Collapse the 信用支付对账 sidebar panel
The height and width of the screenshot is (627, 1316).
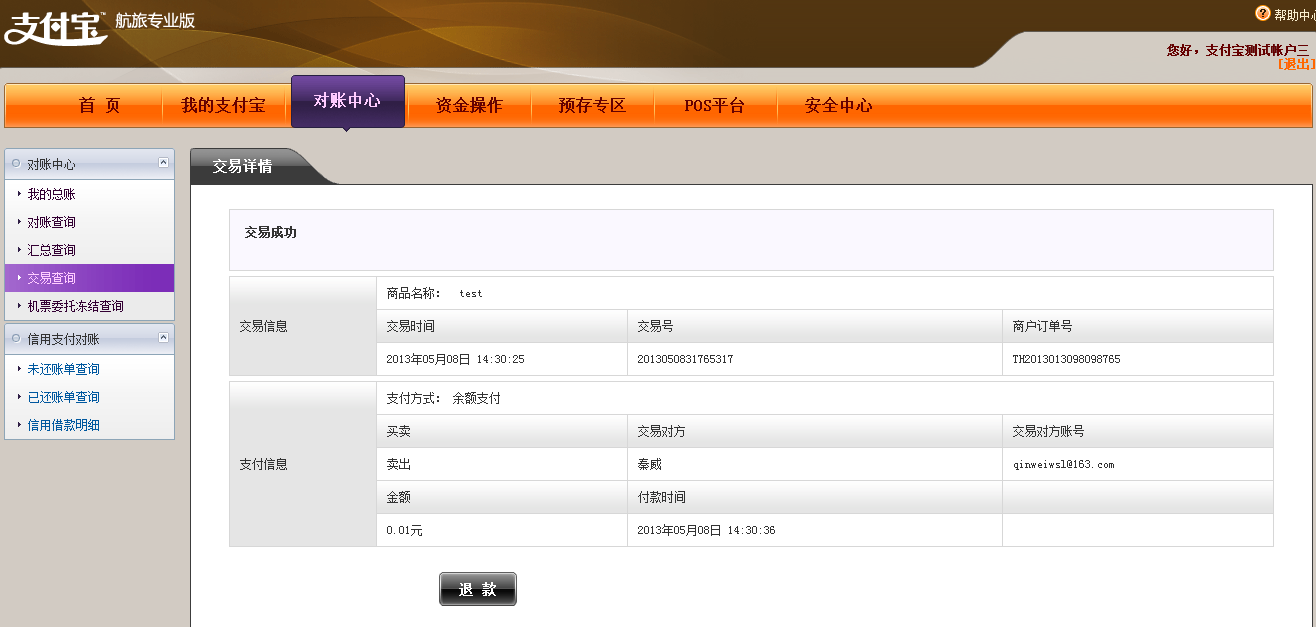(163, 338)
